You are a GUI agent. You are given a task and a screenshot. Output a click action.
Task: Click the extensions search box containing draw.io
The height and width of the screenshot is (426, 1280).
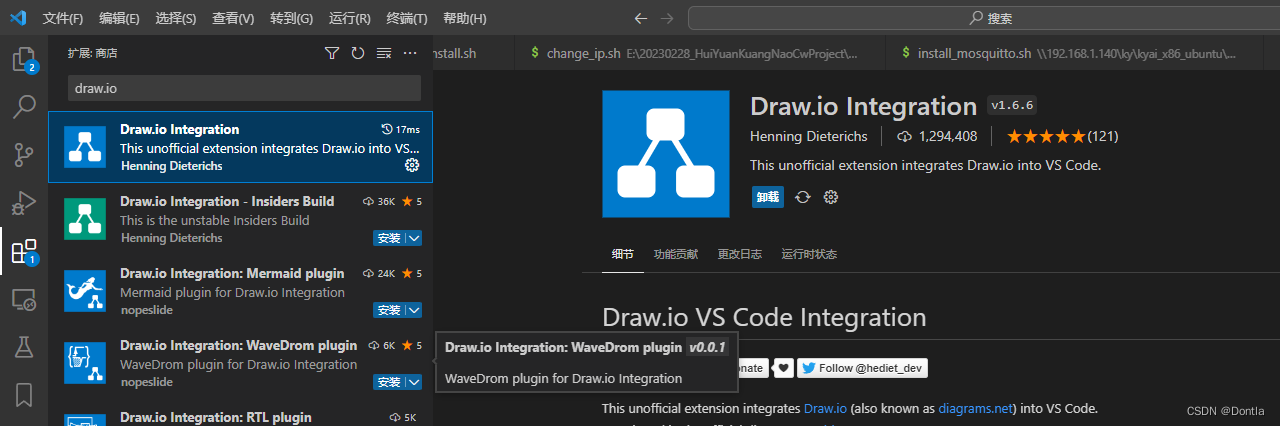pyautogui.click(x=244, y=88)
